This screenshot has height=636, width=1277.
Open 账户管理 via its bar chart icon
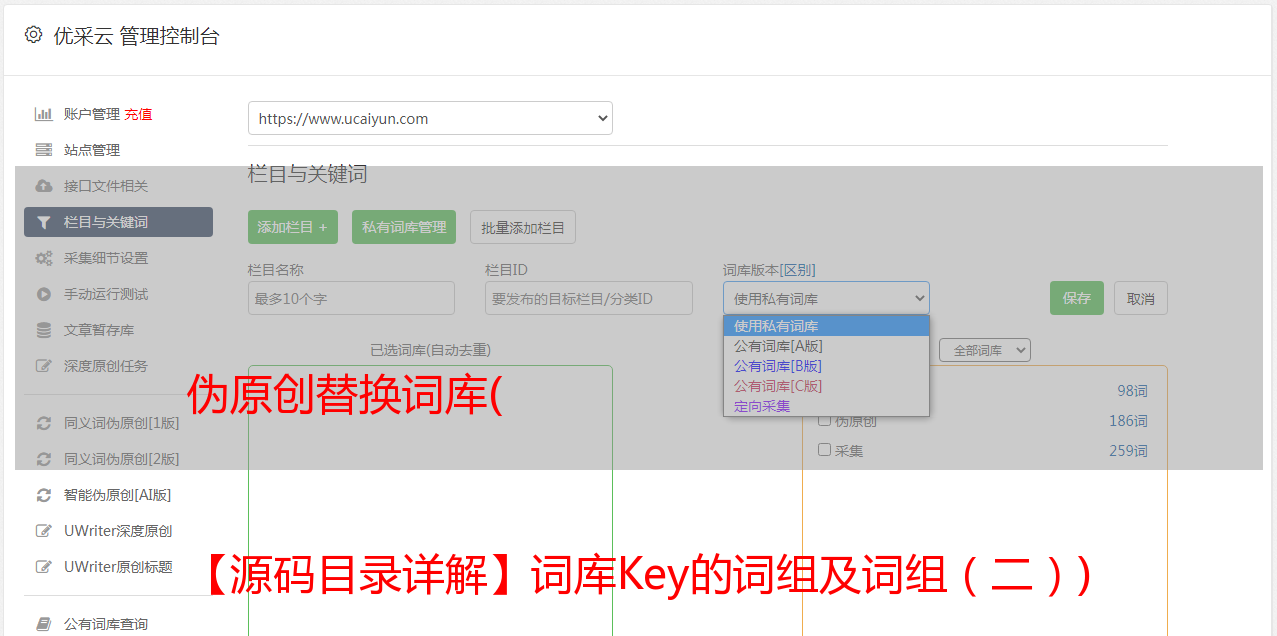[44, 114]
